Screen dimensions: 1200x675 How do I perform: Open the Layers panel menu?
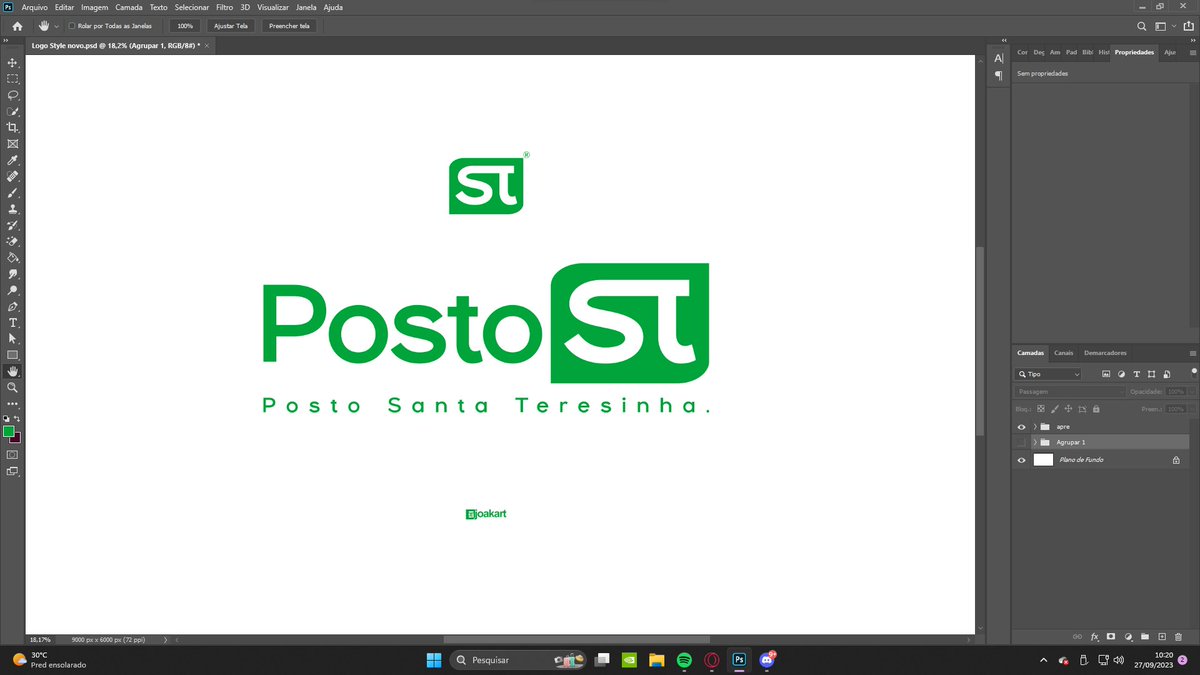pyautogui.click(x=1192, y=353)
